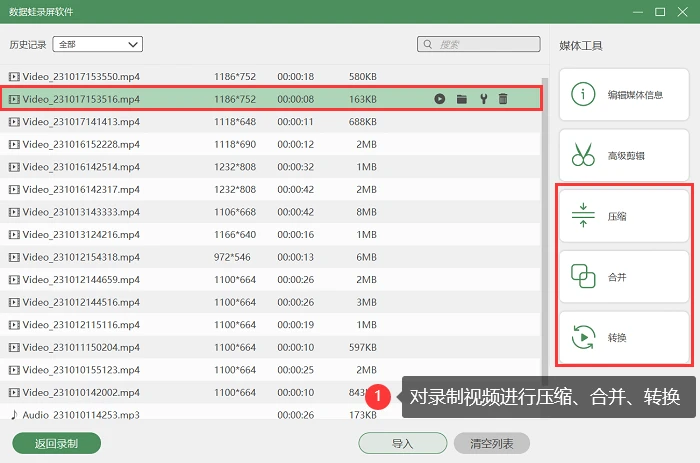Select Video_231012154318.mp4 in the list
The height and width of the screenshot is (463, 700).
[270, 257]
